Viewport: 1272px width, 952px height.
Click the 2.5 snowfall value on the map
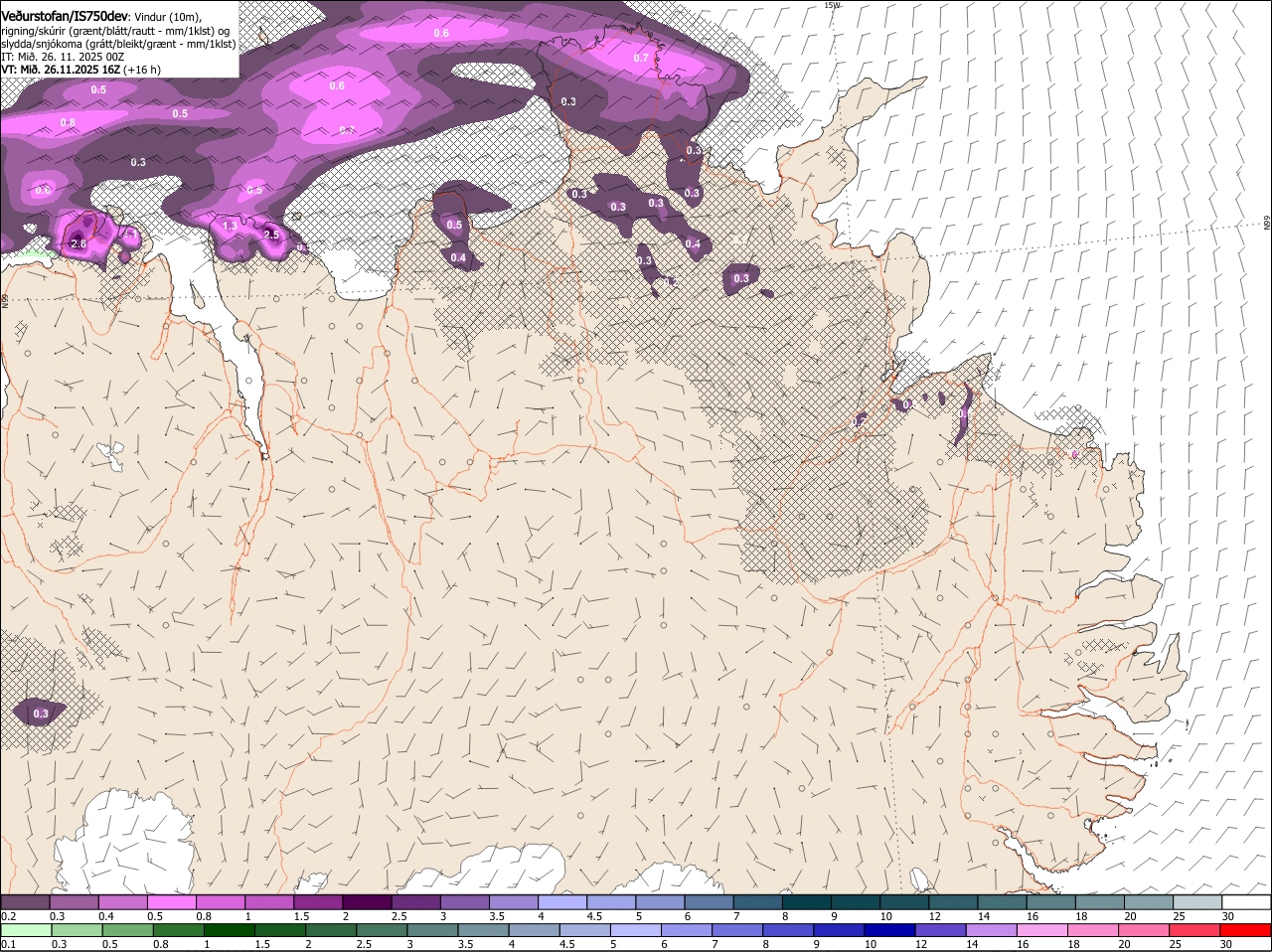[x=271, y=236]
